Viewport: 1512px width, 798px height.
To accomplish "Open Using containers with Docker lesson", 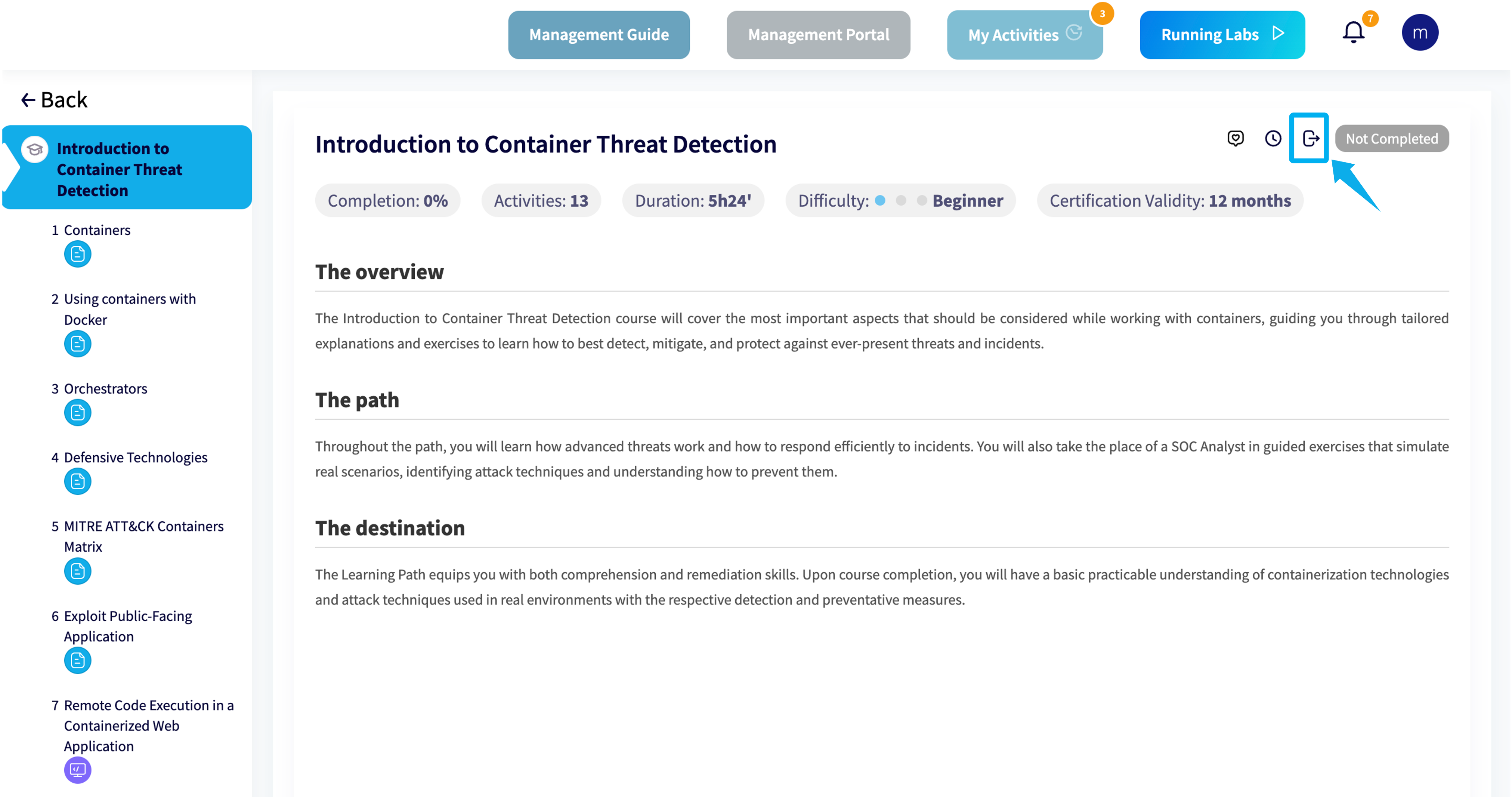I will coord(129,309).
